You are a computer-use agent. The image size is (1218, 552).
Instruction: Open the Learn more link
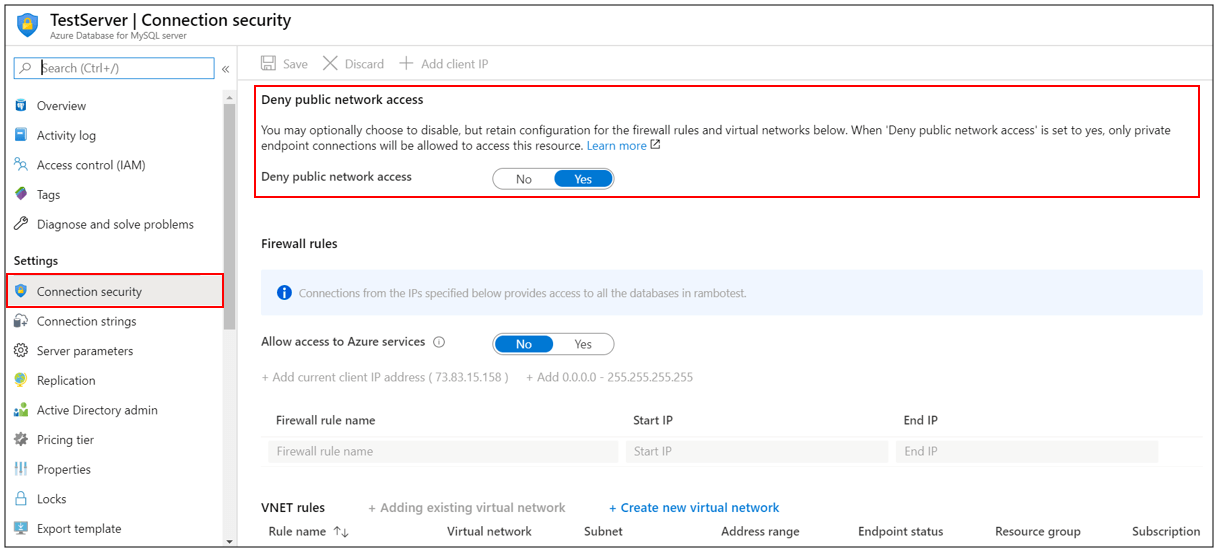(x=616, y=146)
